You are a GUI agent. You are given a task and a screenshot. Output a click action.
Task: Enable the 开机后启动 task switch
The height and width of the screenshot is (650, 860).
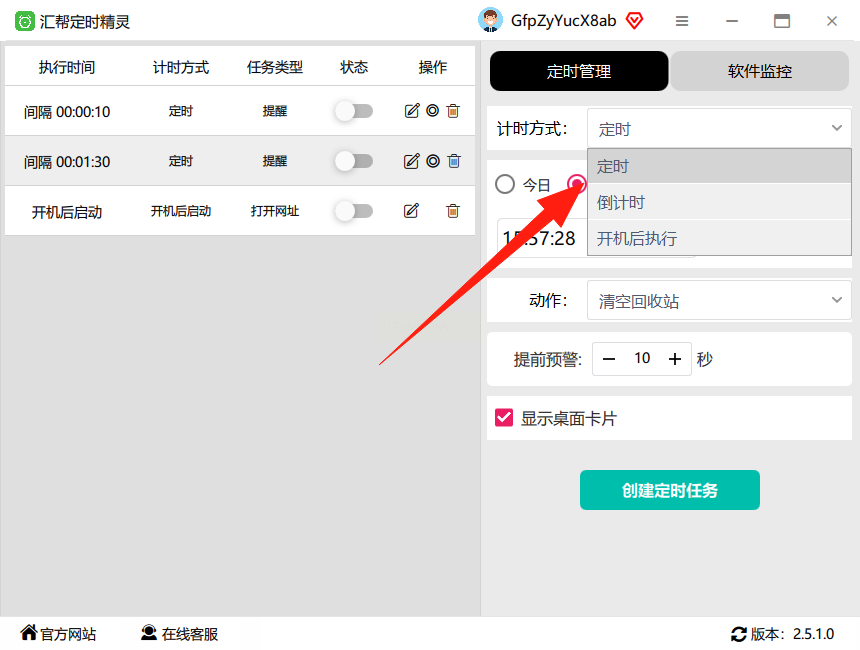[x=354, y=211]
